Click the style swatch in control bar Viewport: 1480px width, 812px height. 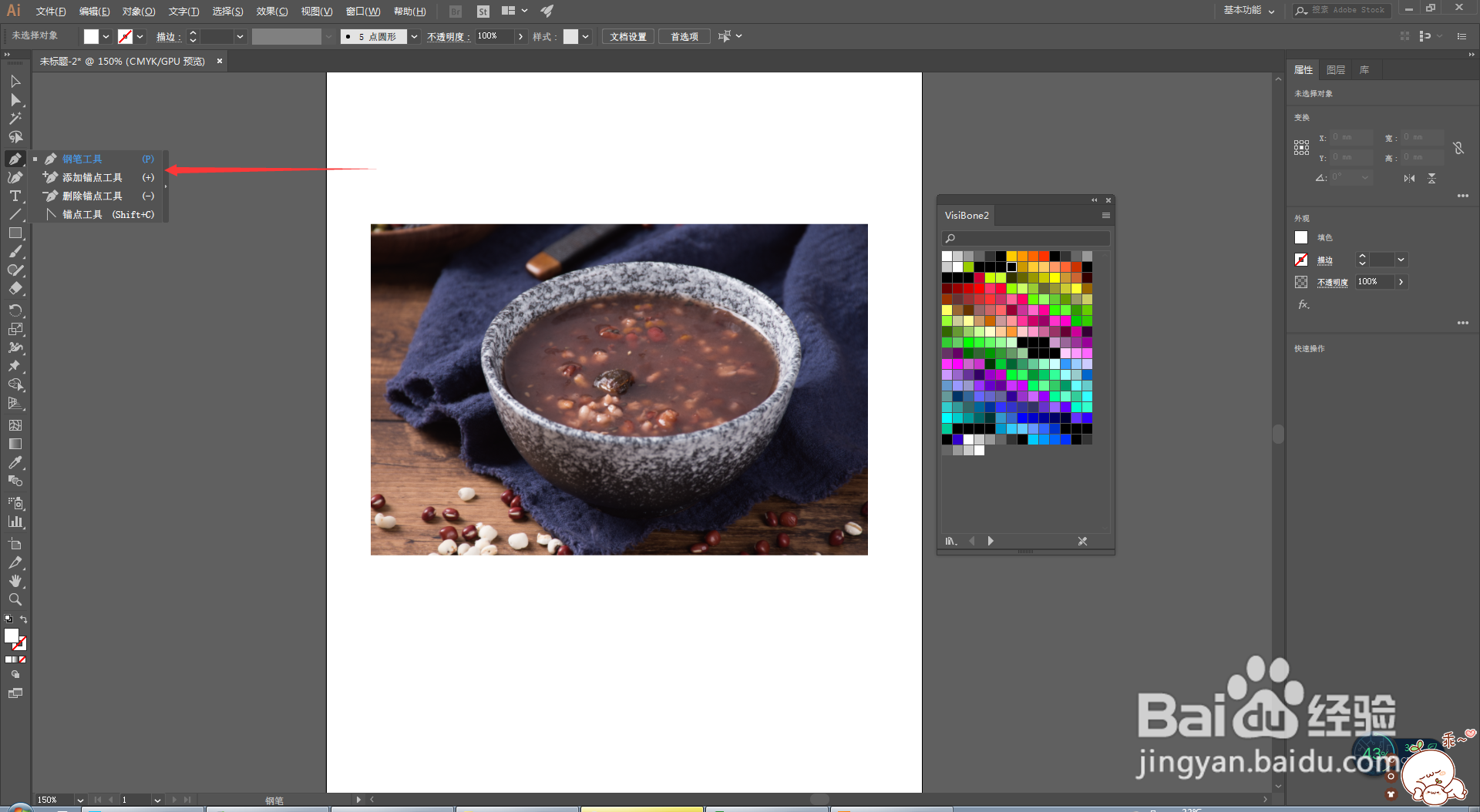[571, 36]
